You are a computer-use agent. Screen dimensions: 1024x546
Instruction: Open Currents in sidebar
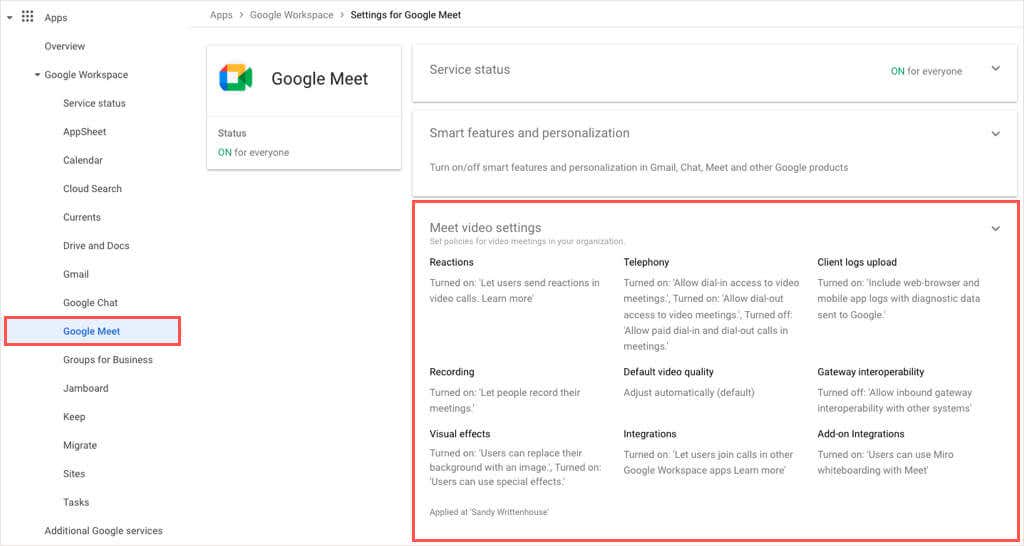(x=82, y=217)
